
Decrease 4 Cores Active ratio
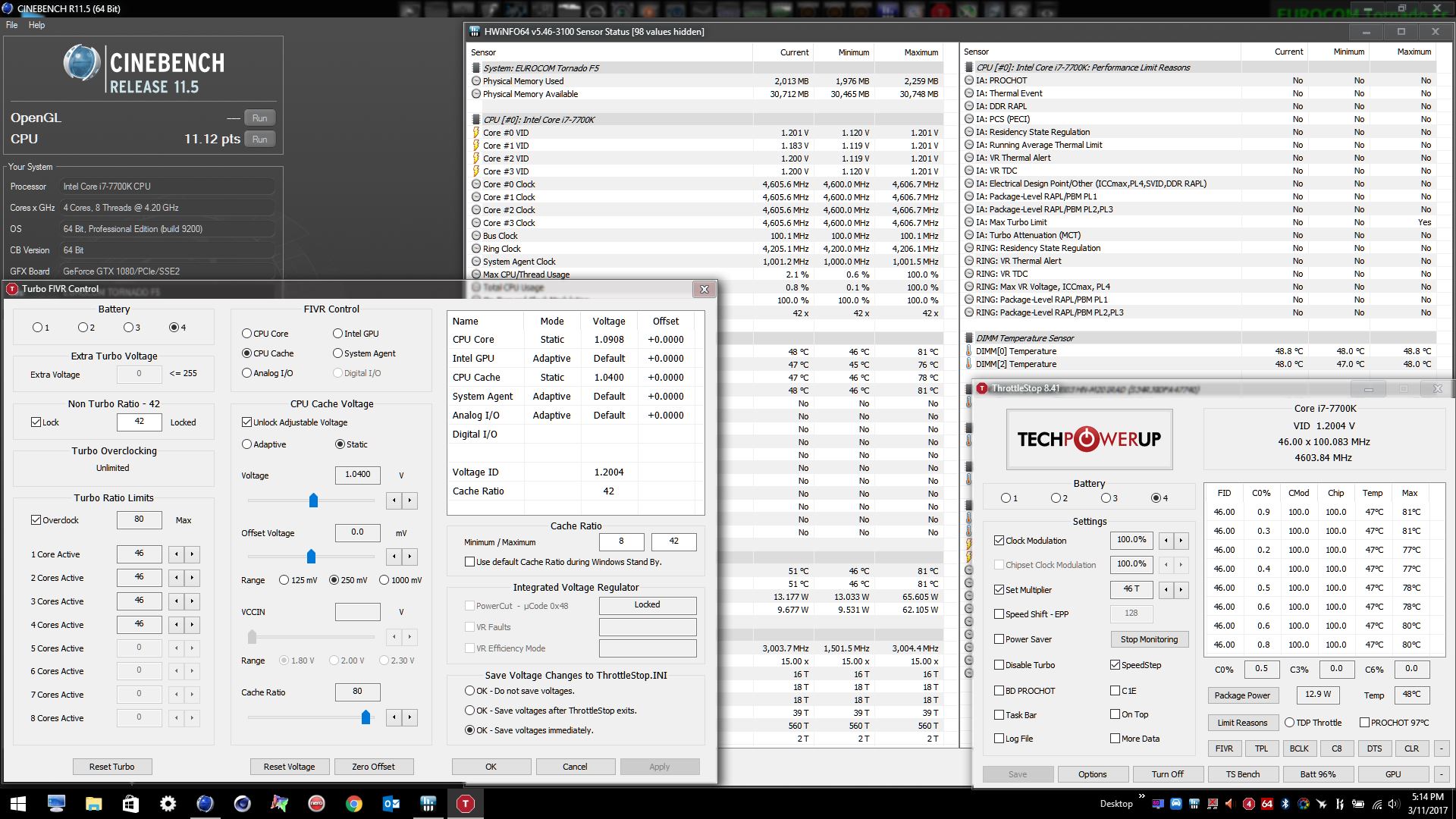(x=176, y=625)
